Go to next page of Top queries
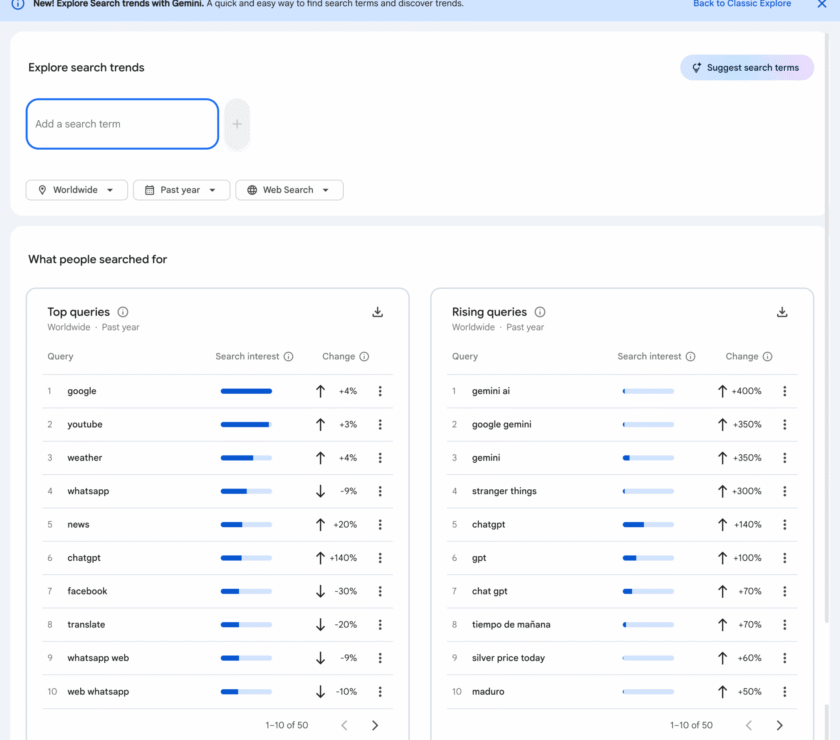 375,725
